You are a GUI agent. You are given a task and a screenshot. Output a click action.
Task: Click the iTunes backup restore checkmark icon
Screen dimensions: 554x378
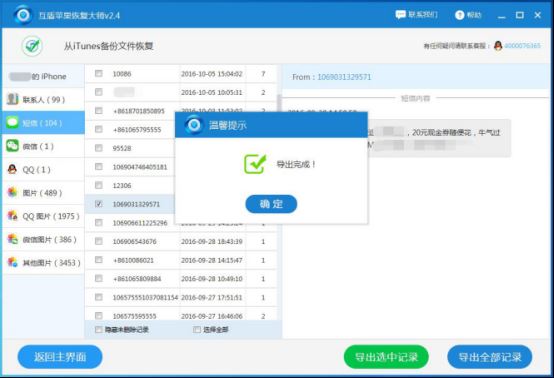coord(33,46)
